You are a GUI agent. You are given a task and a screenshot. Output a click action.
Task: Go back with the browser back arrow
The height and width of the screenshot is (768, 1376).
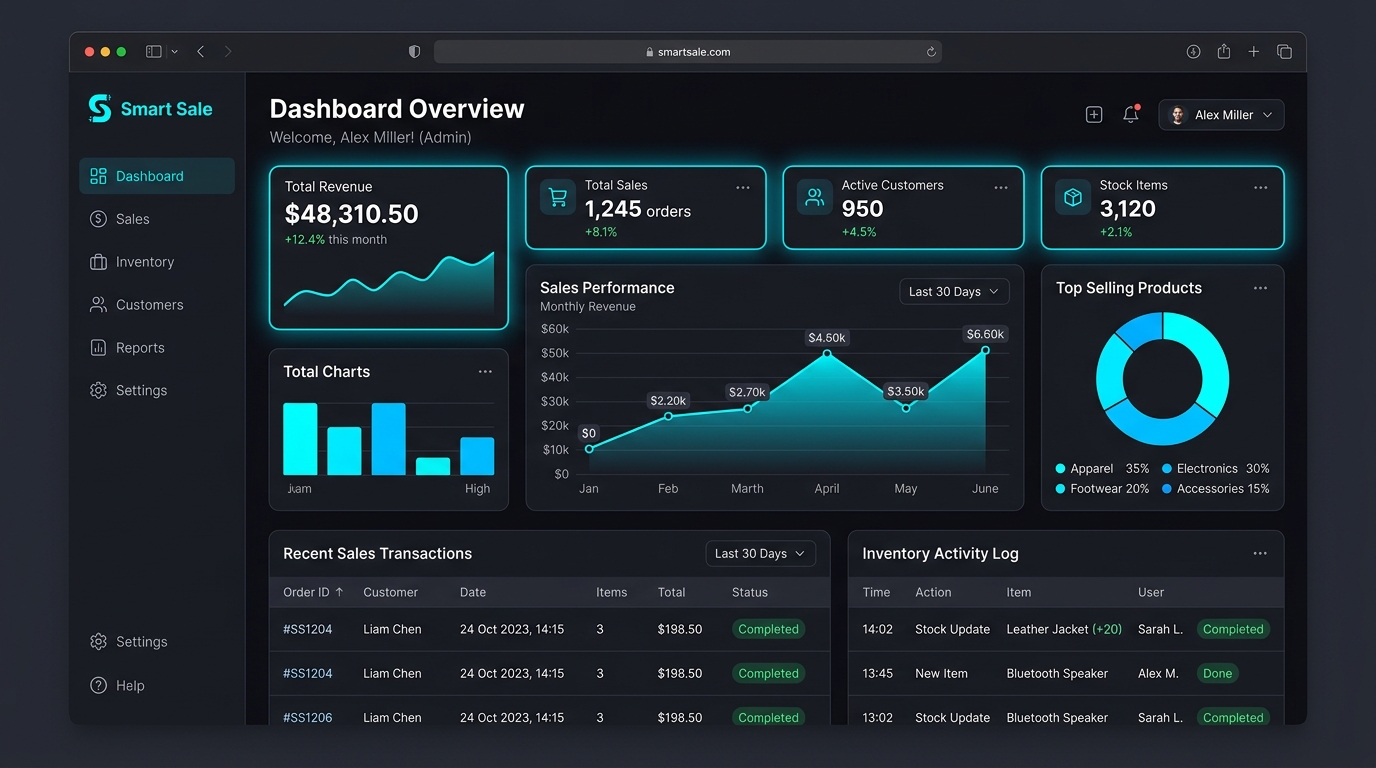tap(201, 52)
